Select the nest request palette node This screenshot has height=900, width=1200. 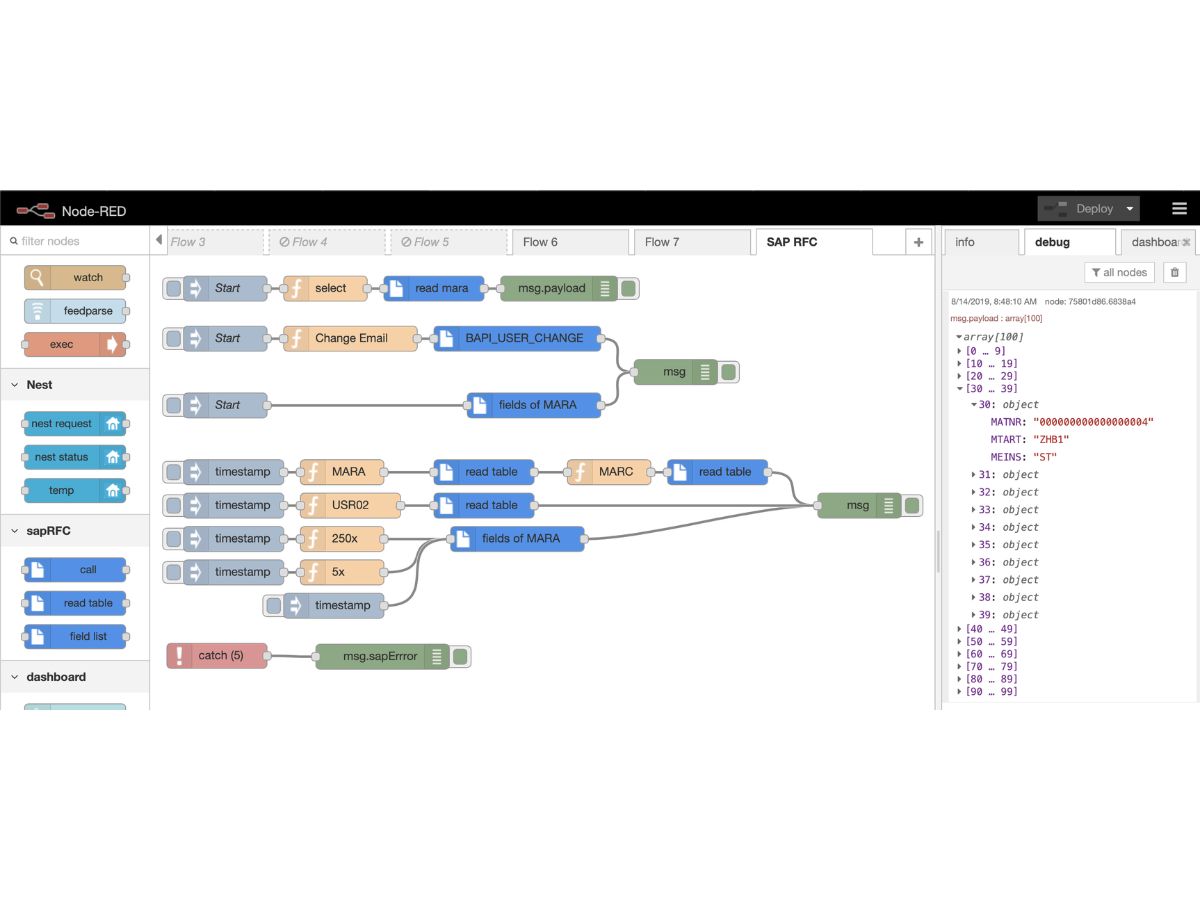(x=76, y=423)
